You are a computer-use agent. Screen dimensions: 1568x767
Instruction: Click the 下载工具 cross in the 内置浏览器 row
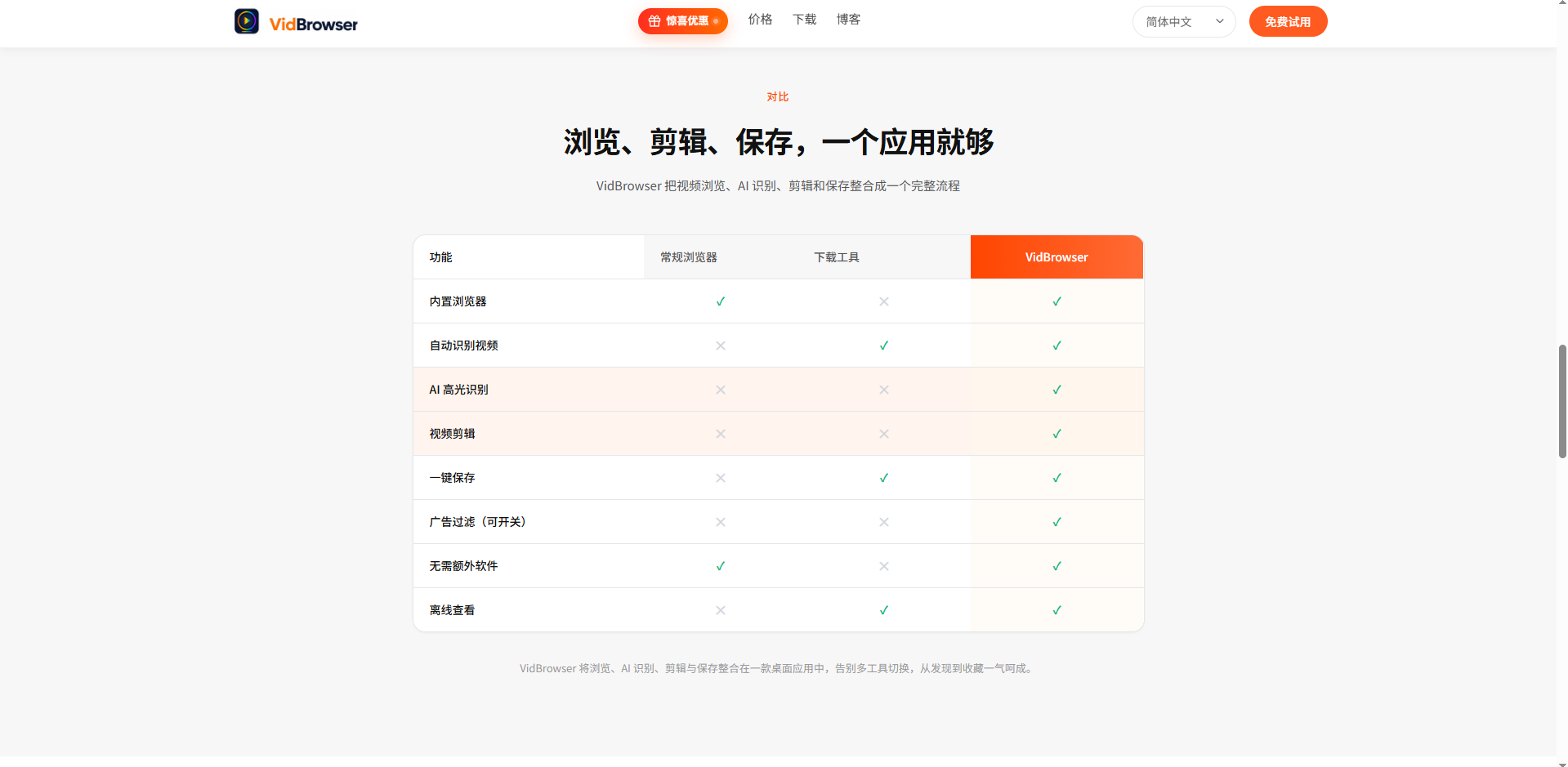click(x=884, y=301)
